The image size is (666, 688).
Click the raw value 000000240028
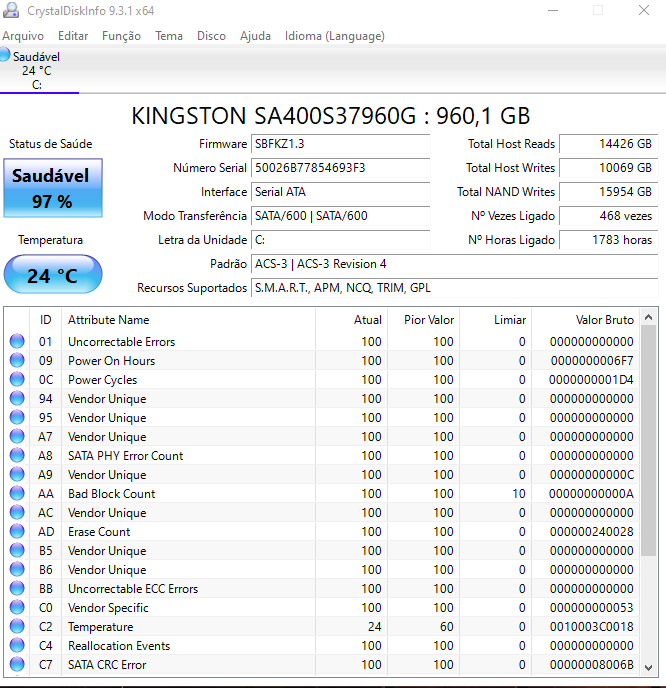pyautogui.click(x=591, y=532)
